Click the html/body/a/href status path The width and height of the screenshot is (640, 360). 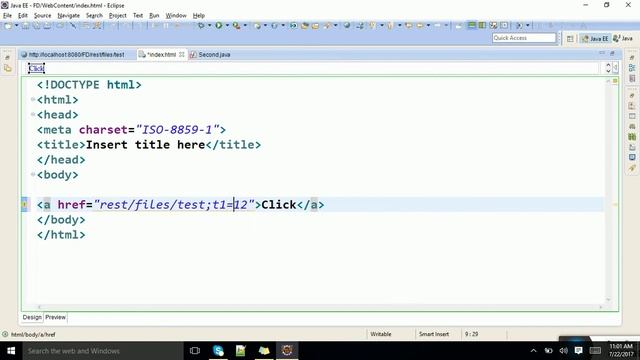coord(33,334)
